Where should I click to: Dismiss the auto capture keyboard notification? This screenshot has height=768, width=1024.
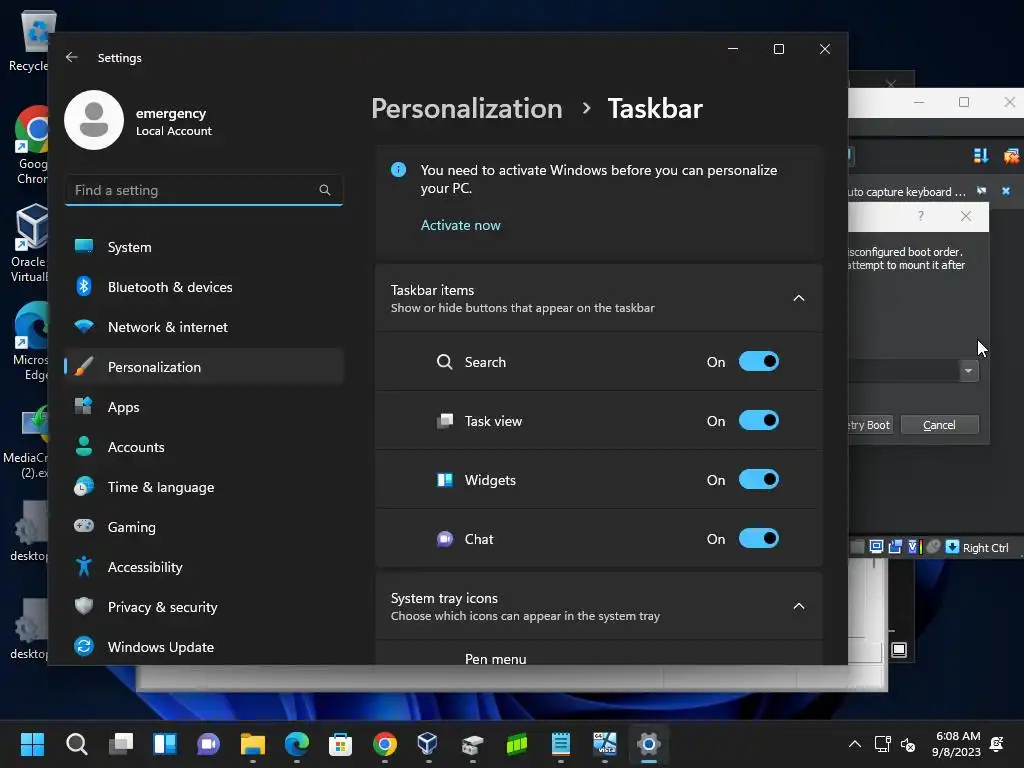[1006, 191]
